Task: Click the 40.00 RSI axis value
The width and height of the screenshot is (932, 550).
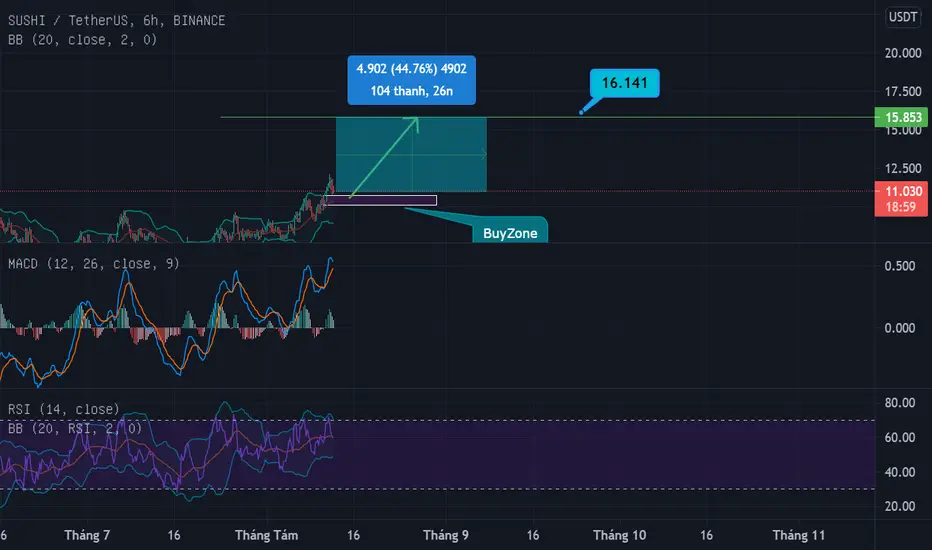Action: [899, 472]
